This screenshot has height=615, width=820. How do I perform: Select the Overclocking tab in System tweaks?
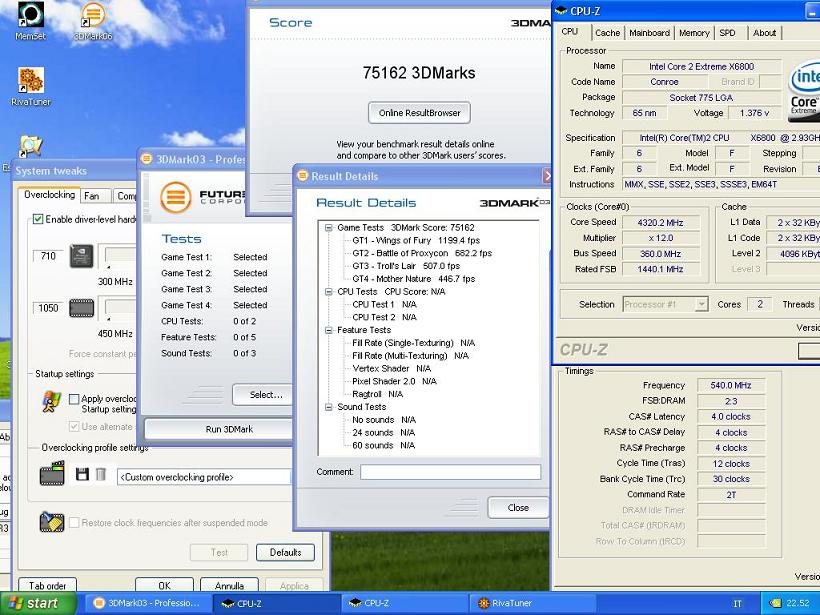pyautogui.click(x=49, y=195)
